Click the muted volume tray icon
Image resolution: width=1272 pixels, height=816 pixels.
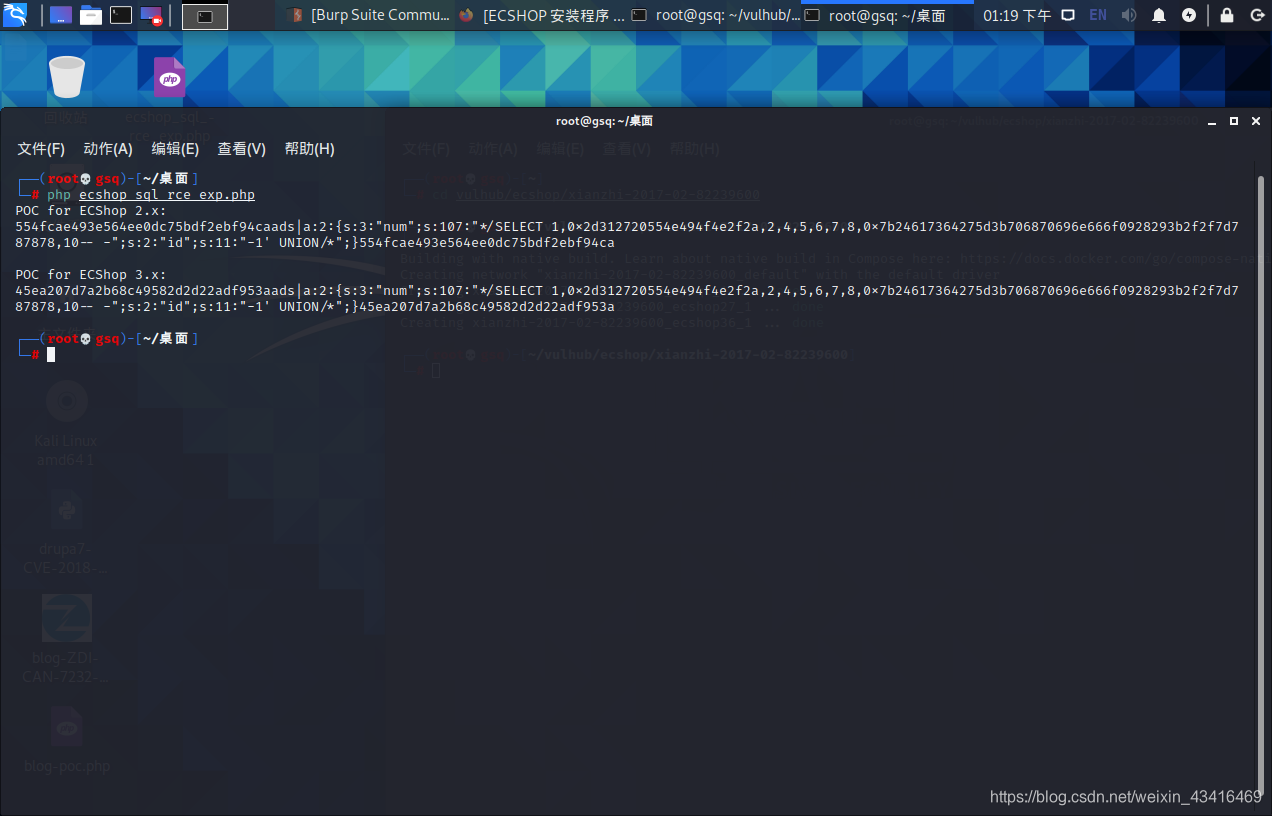pos(1129,15)
